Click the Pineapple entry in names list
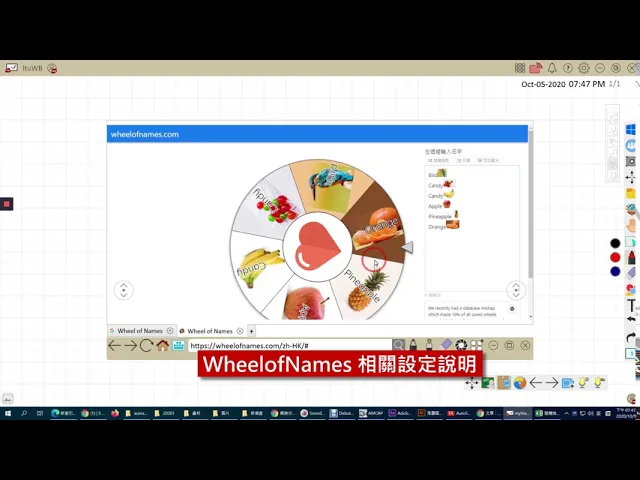640x480 pixels. [x=443, y=216]
